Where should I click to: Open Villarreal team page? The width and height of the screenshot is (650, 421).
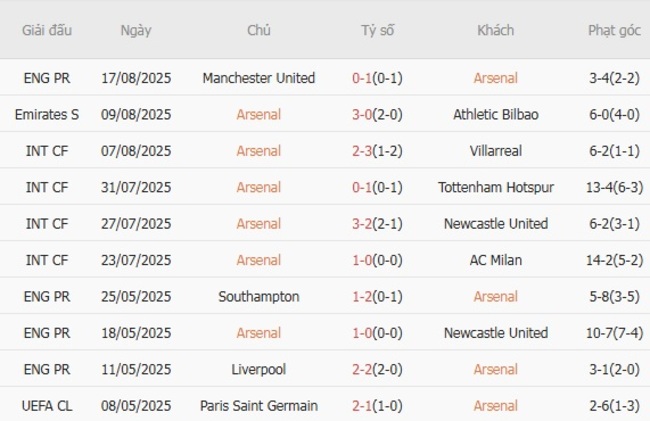(495, 151)
